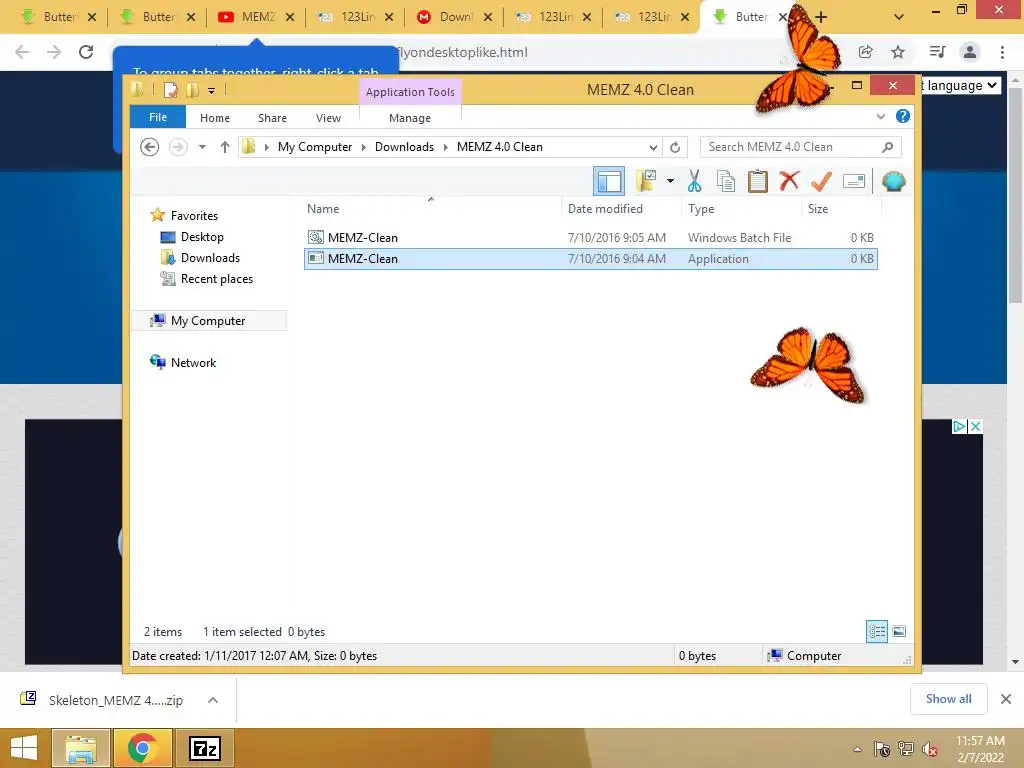Select the MEMZ-Clean Application file row
Viewport: 1024px width, 768px height.
tap(590, 259)
